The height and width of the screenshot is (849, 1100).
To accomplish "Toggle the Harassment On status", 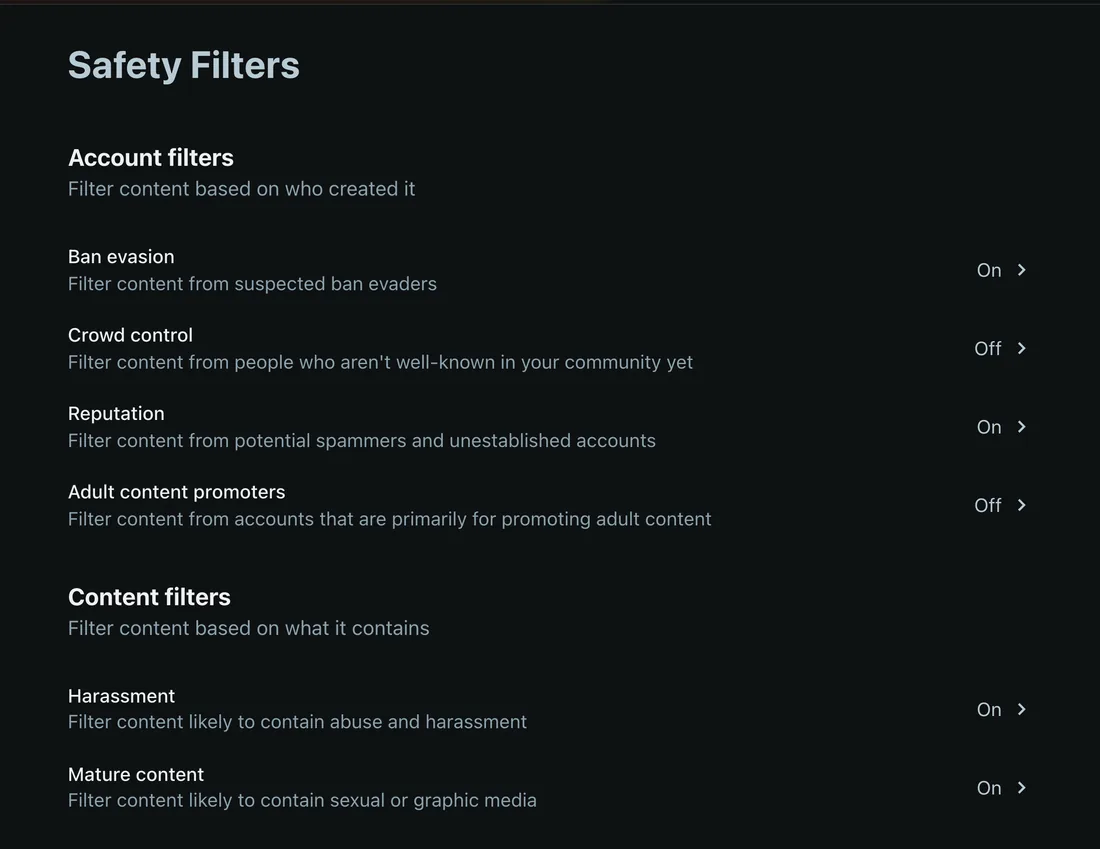I will pos(989,709).
